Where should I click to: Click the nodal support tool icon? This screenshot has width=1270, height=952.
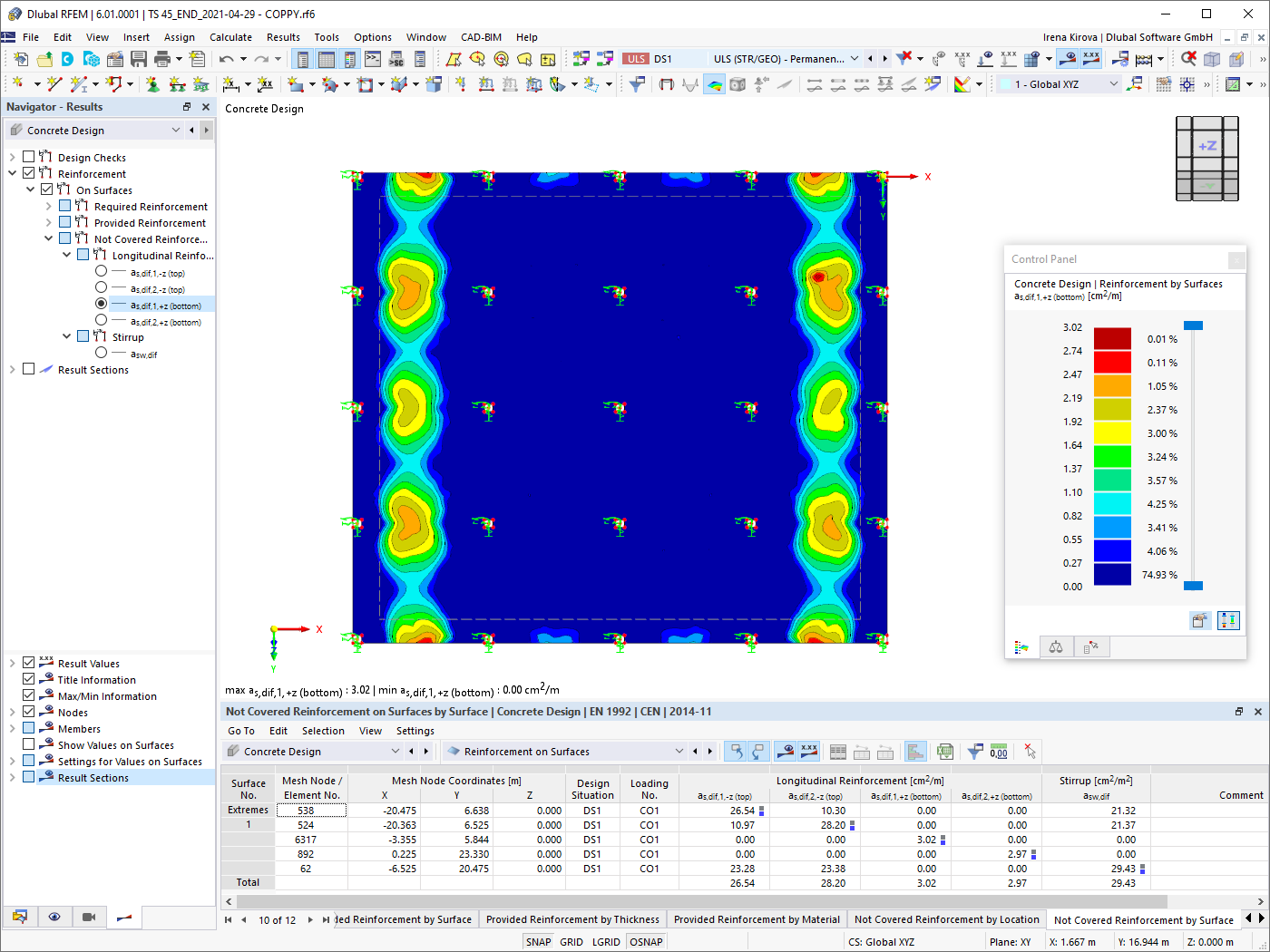click(x=152, y=84)
